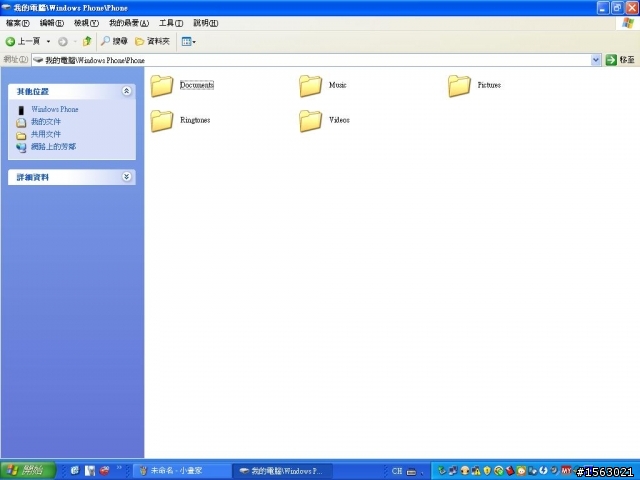Screen dimensions: 640x480
Task: Click the Network Places globe icon in sidebar
Action: [x=21, y=148]
